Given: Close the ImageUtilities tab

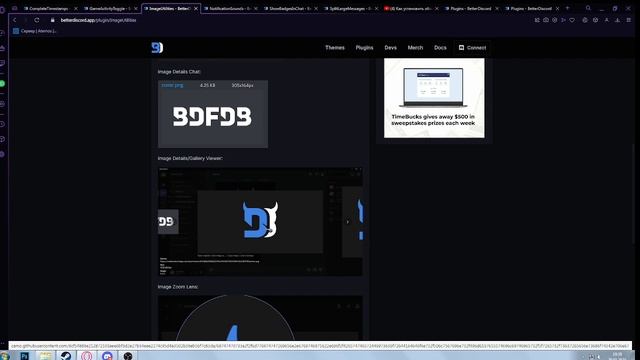Looking at the screenshot, I should click(x=196, y=9).
